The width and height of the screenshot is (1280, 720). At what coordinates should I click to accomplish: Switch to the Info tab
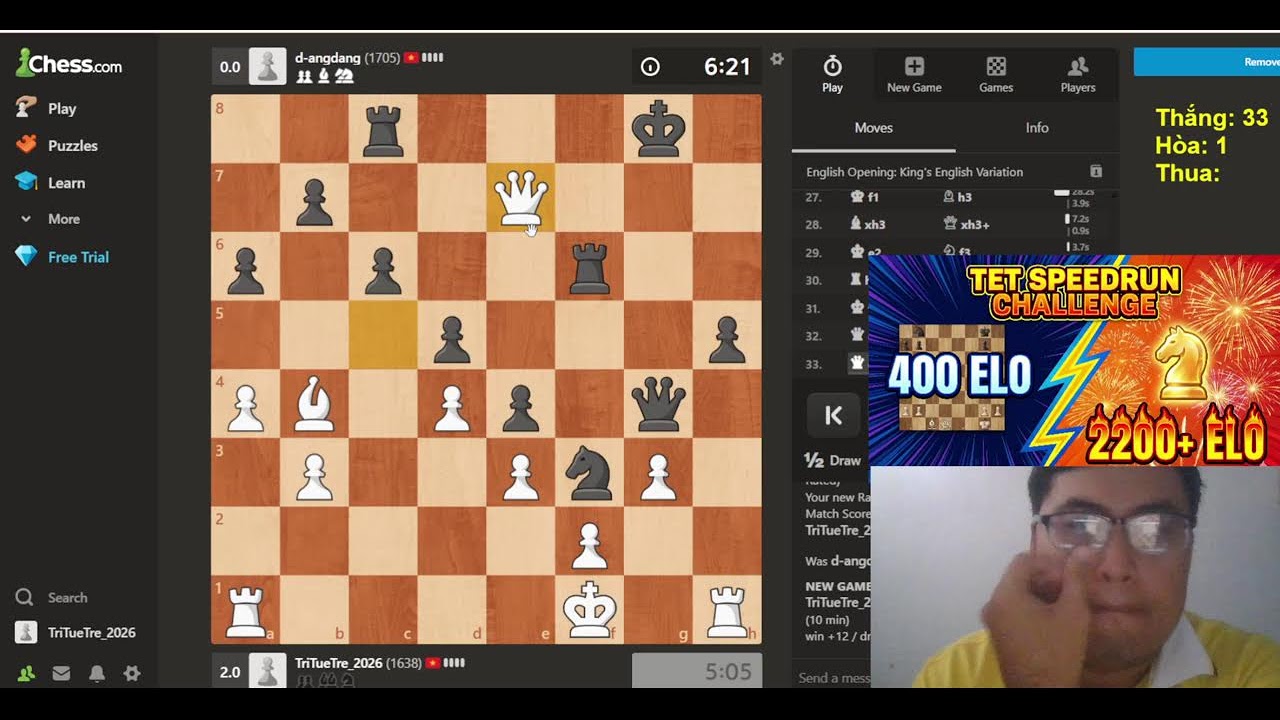1037,128
